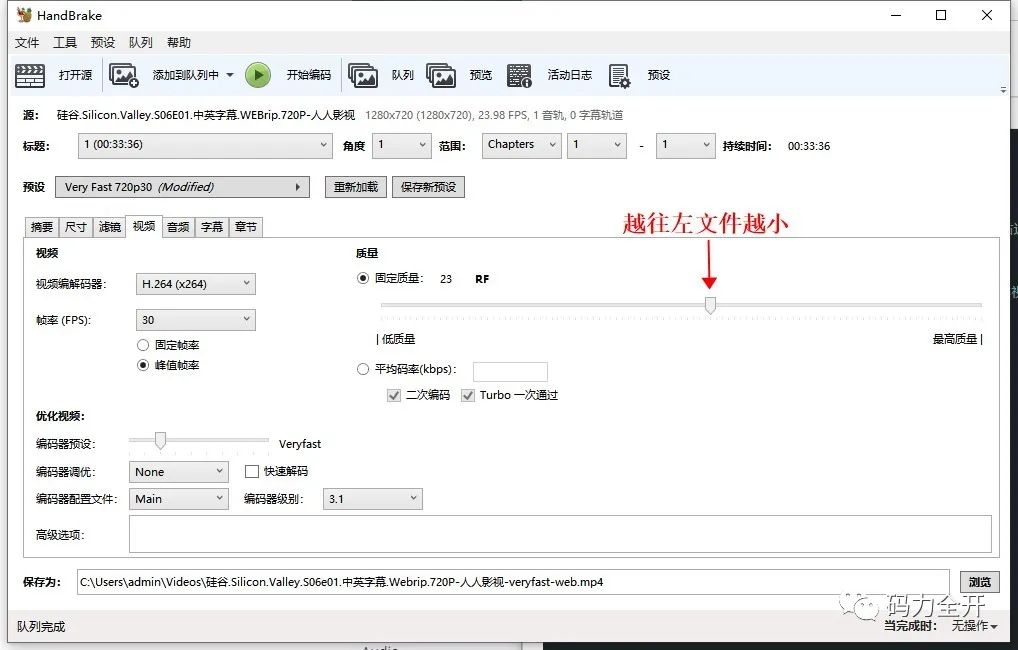Click the 平均码率 kbps input field
This screenshot has width=1018, height=650.
point(510,371)
